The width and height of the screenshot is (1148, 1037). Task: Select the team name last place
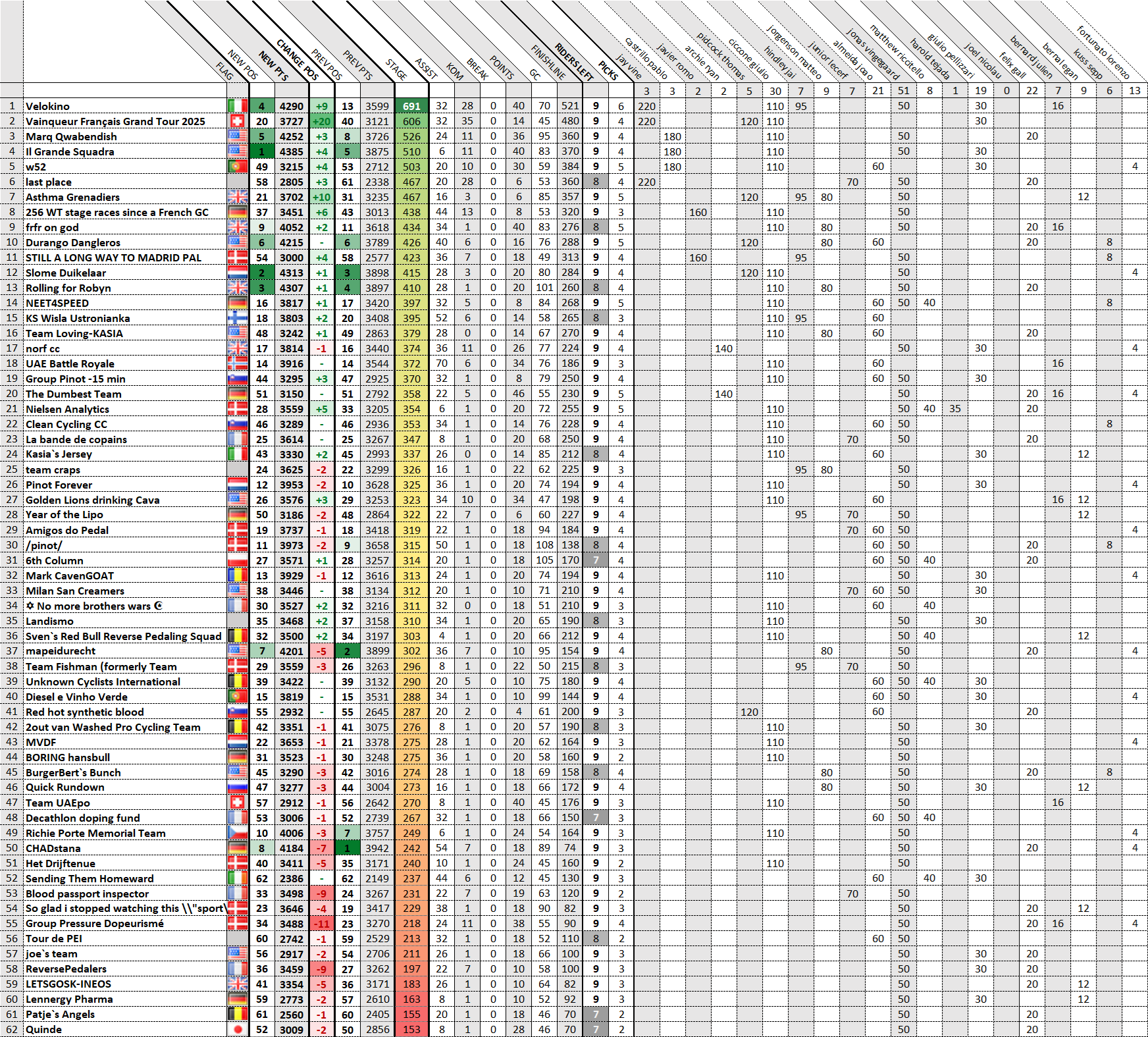49,182
